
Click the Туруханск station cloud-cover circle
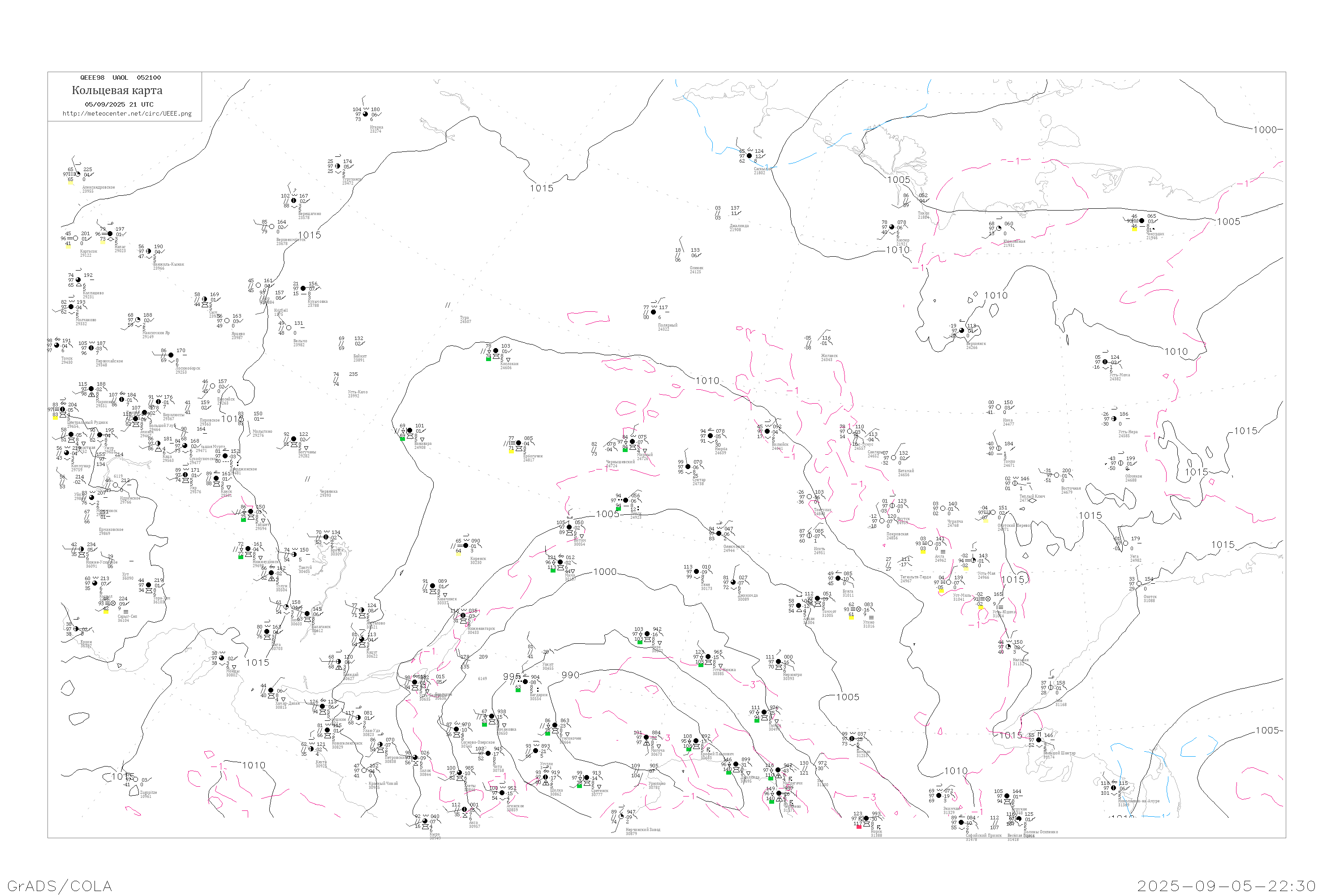338,166
